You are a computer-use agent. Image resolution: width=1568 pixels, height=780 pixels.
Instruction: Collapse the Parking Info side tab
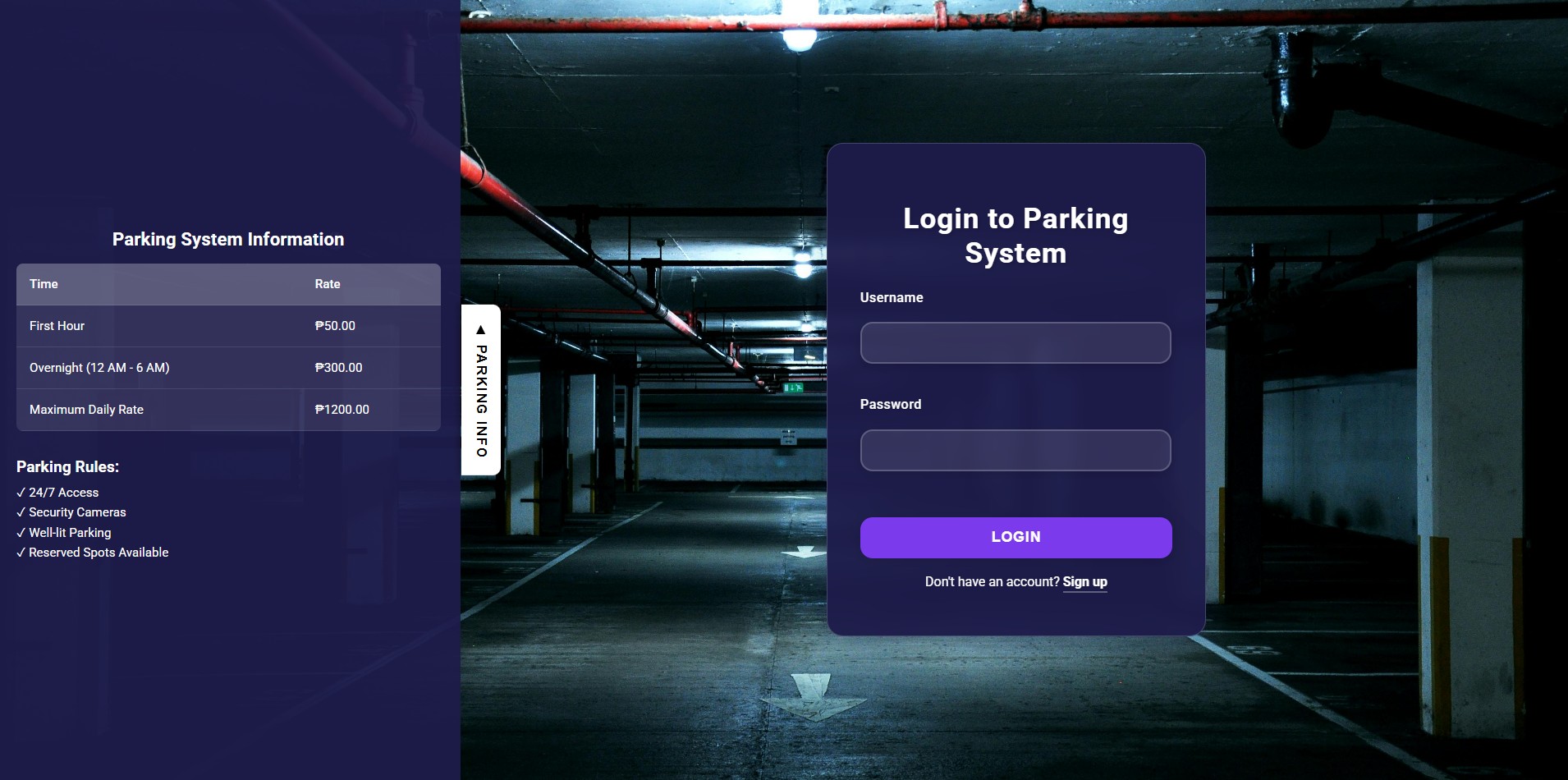[481, 390]
